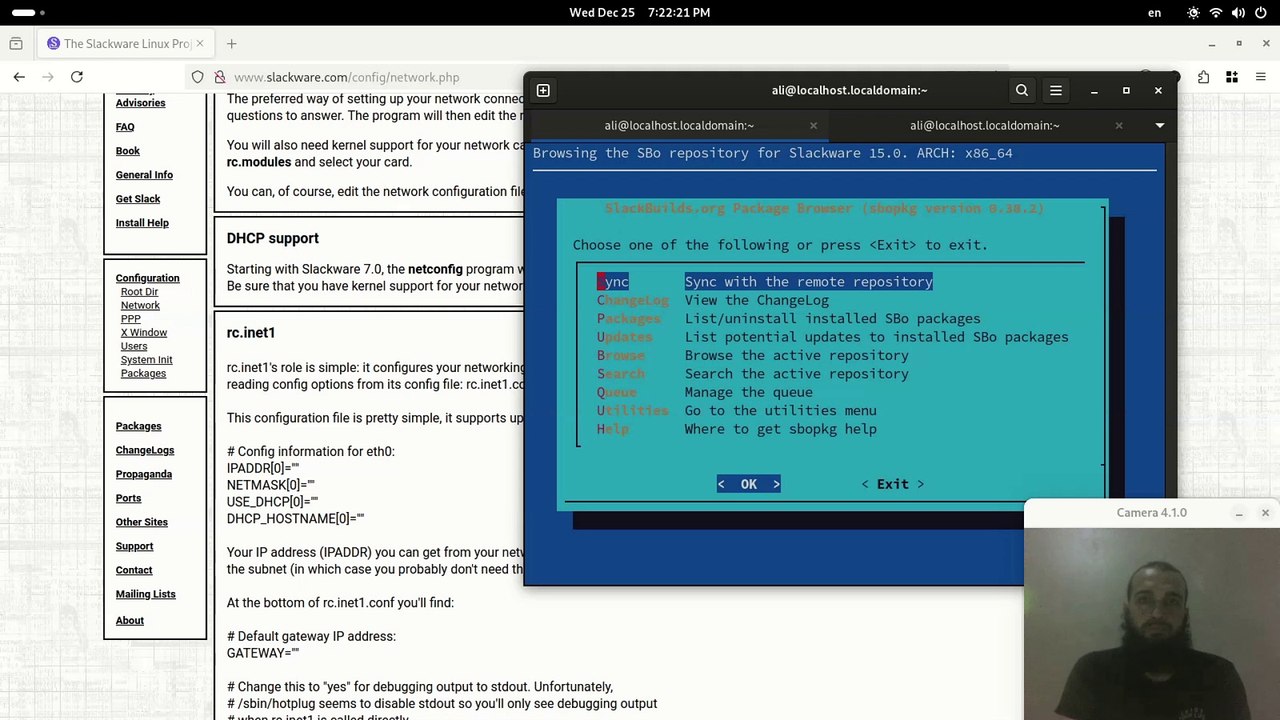This screenshot has height=720, width=1280.
Task: Close the first terminal tab
Action: pyautogui.click(x=813, y=125)
